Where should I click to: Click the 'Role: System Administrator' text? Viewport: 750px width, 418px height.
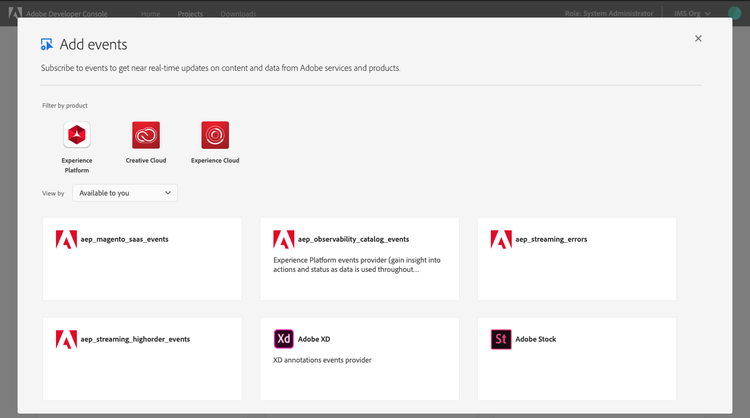coord(609,13)
